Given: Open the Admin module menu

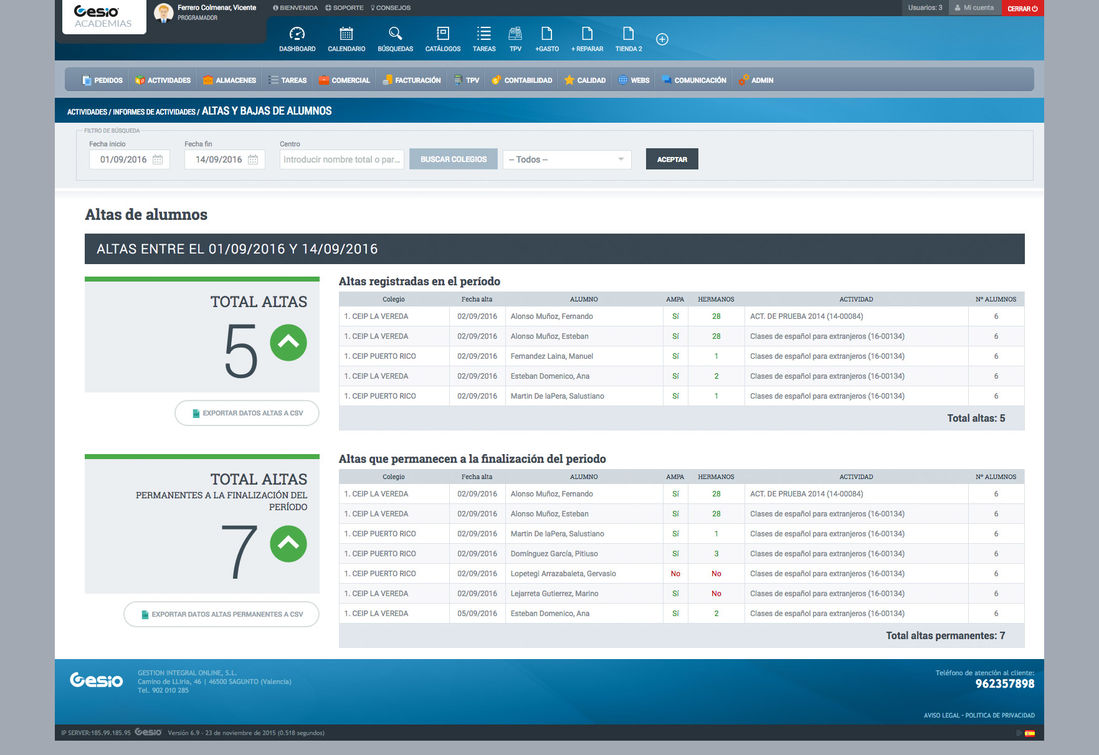Looking at the screenshot, I should [x=756, y=81].
